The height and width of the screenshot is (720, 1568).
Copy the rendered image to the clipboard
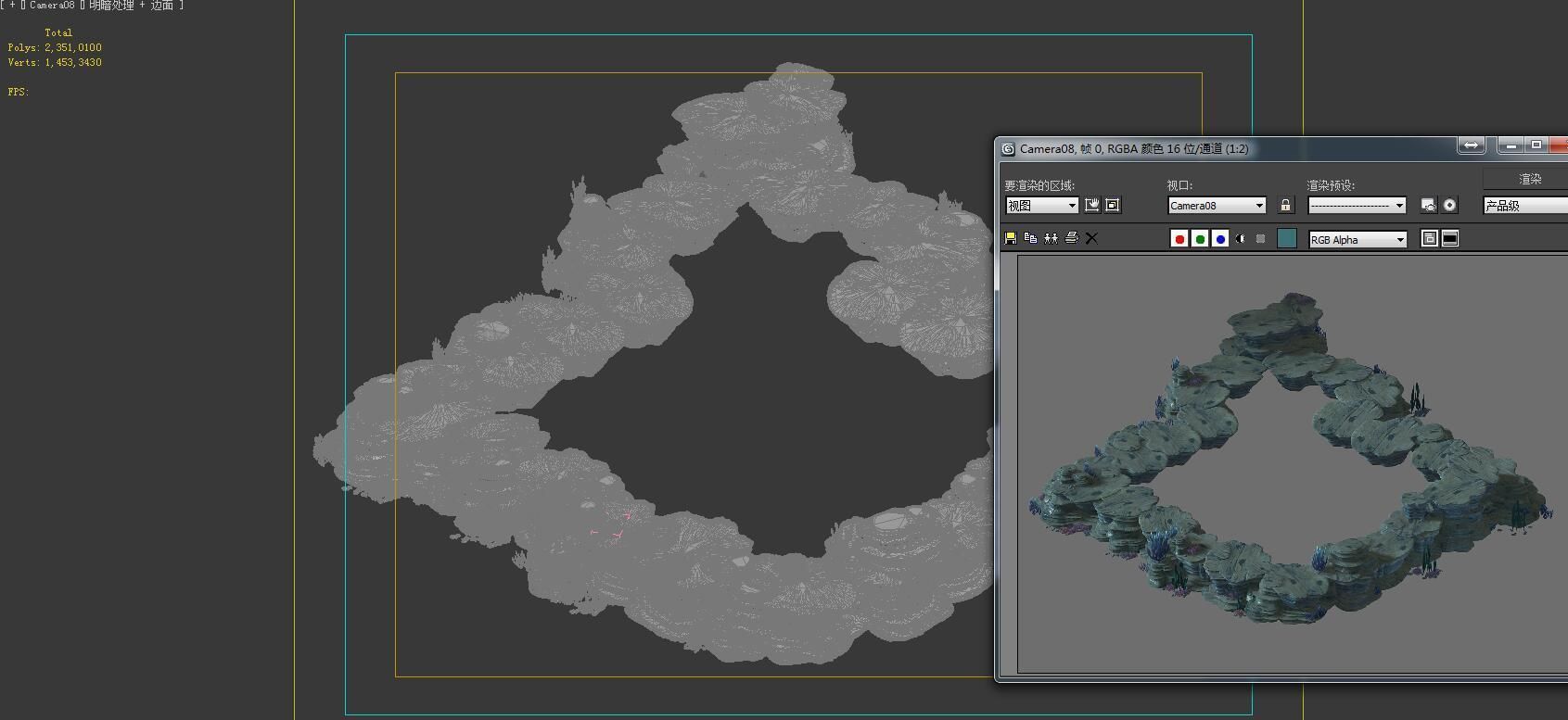(1030, 238)
